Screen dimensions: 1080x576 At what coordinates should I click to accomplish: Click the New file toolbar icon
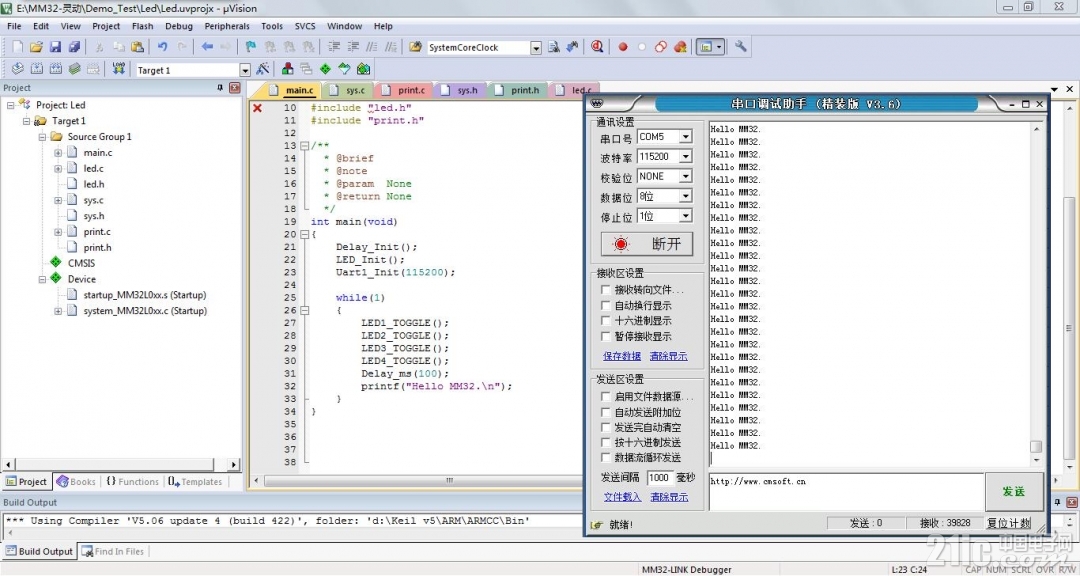[18, 47]
